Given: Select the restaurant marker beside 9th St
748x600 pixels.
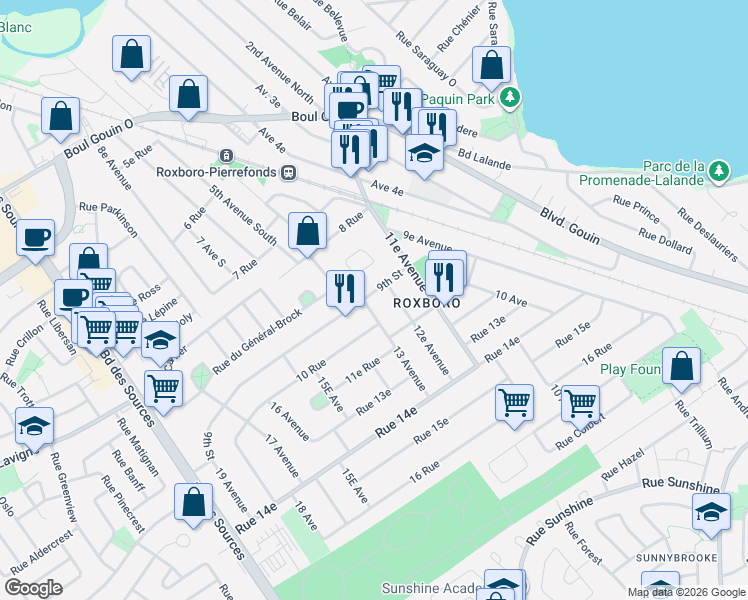Looking at the screenshot, I should (345, 290).
